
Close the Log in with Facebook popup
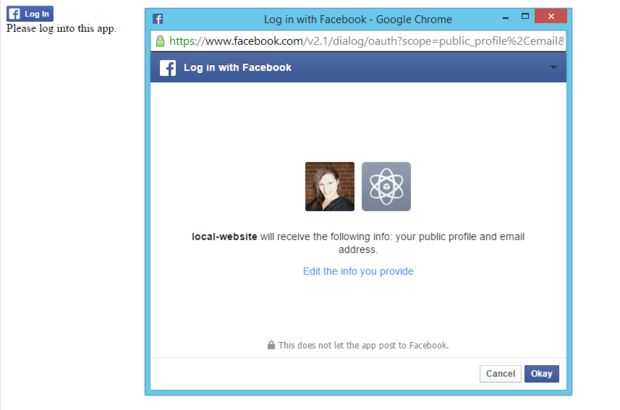(551, 16)
